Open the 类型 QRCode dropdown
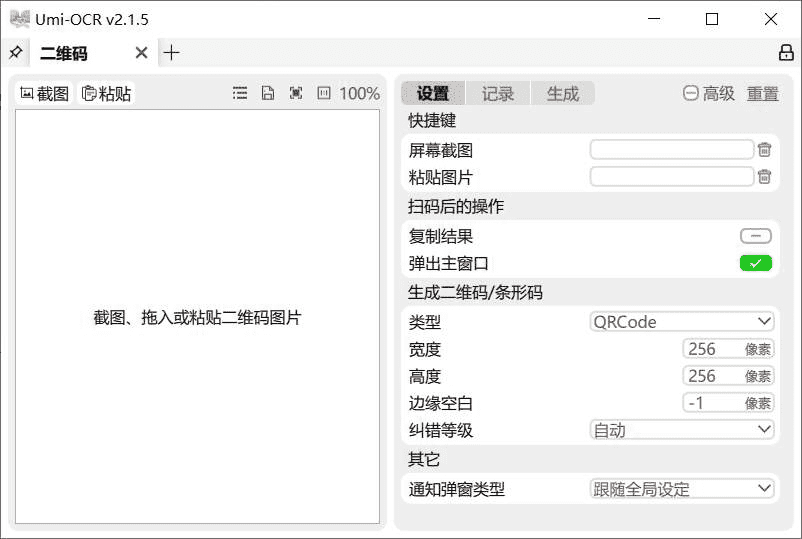802x539 pixels. point(682,322)
